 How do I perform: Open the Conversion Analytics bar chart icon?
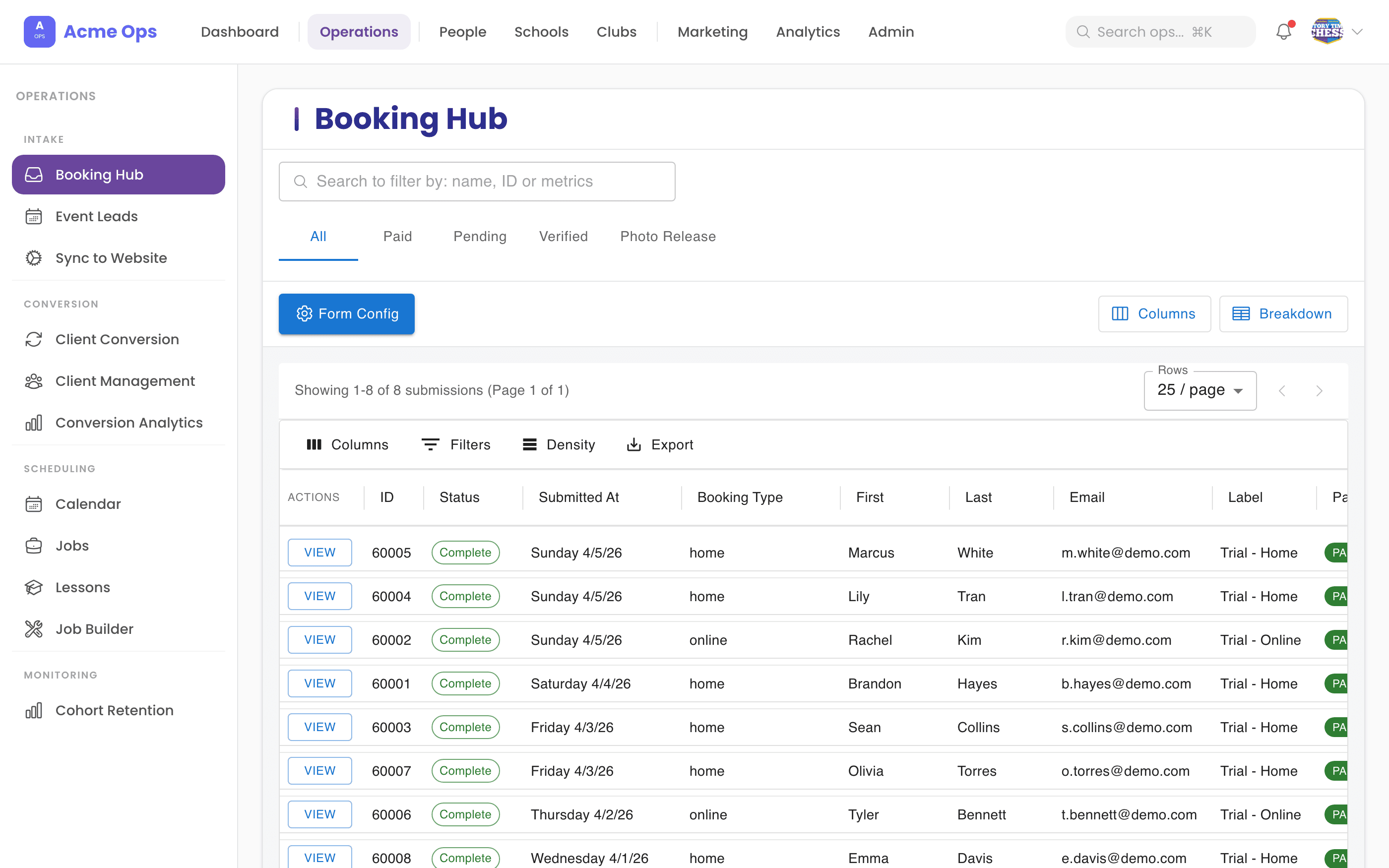(34, 423)
